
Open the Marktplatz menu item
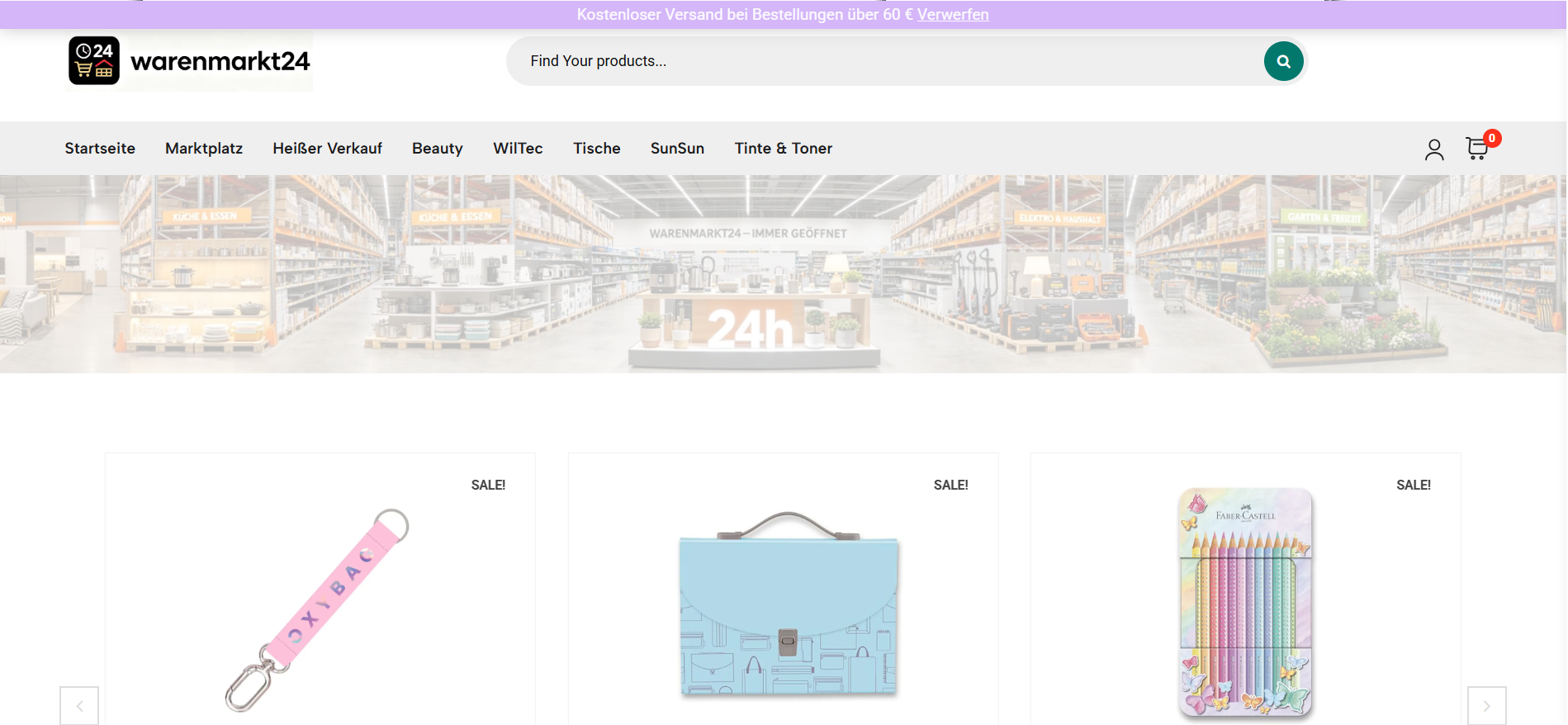pyautogui.click(x=204, y=149)
